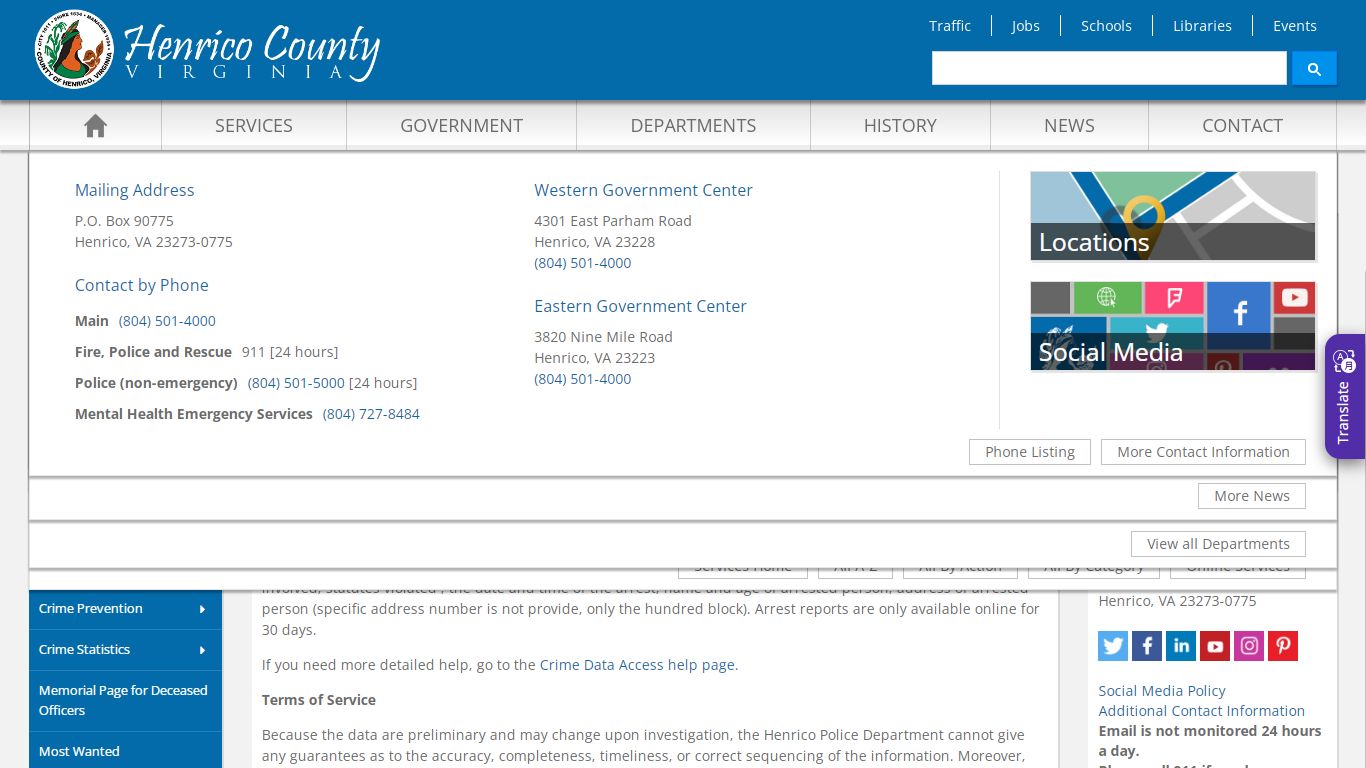
Task: Go to the home icon tab
Action: [x=95, y=126]
